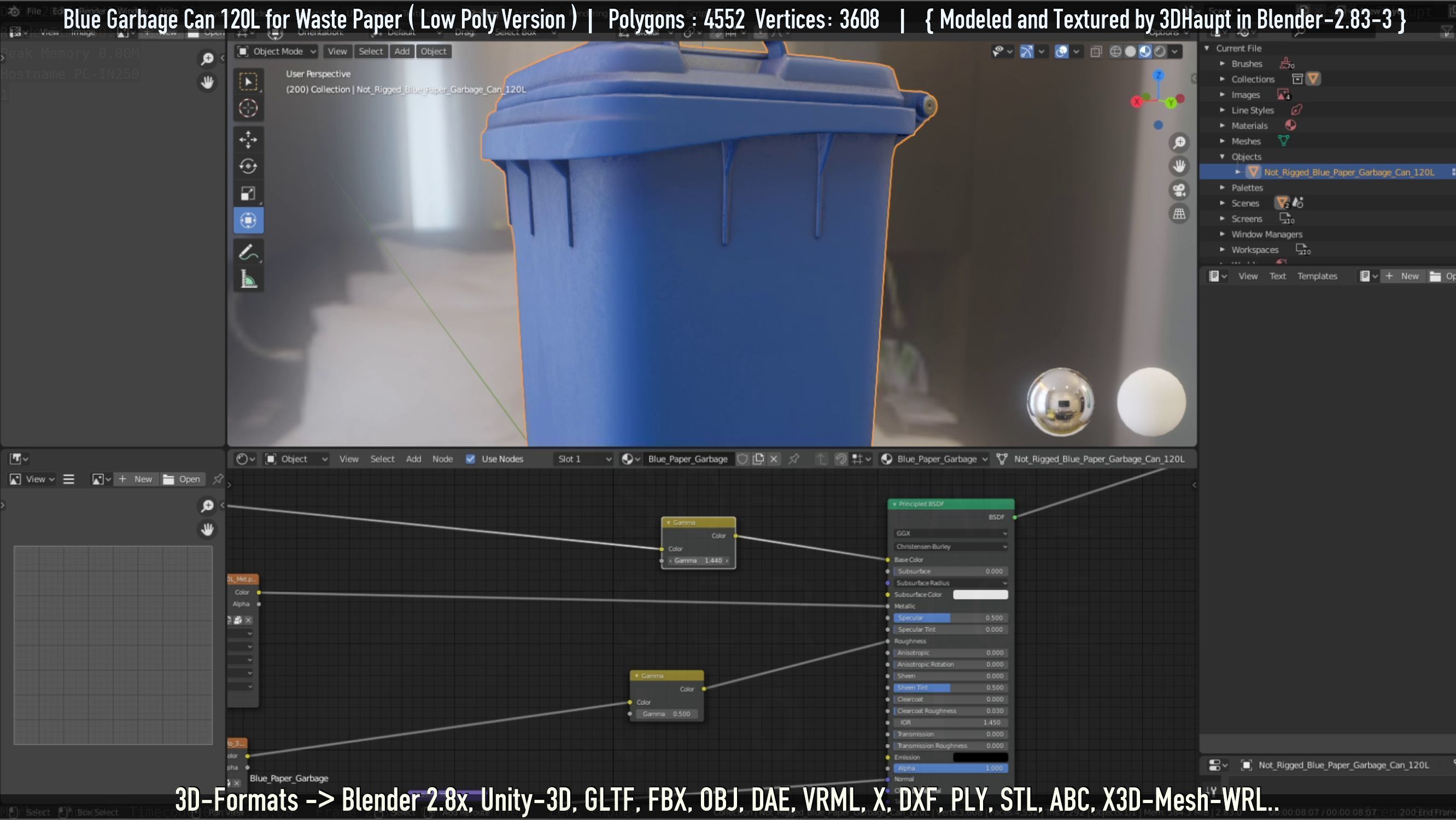
Task: Toggle camera view icon in viewport
Action: pyautogui.click(x=1179, y=190)
